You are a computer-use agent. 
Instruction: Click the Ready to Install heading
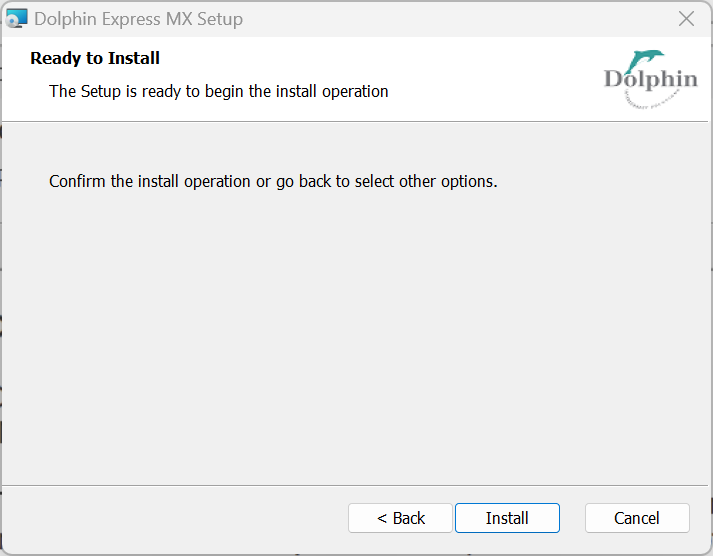[95, 58]
